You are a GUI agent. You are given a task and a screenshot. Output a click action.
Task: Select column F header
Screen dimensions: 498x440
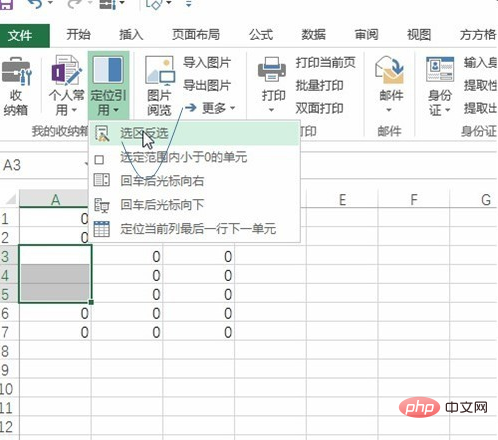point(414,200)
